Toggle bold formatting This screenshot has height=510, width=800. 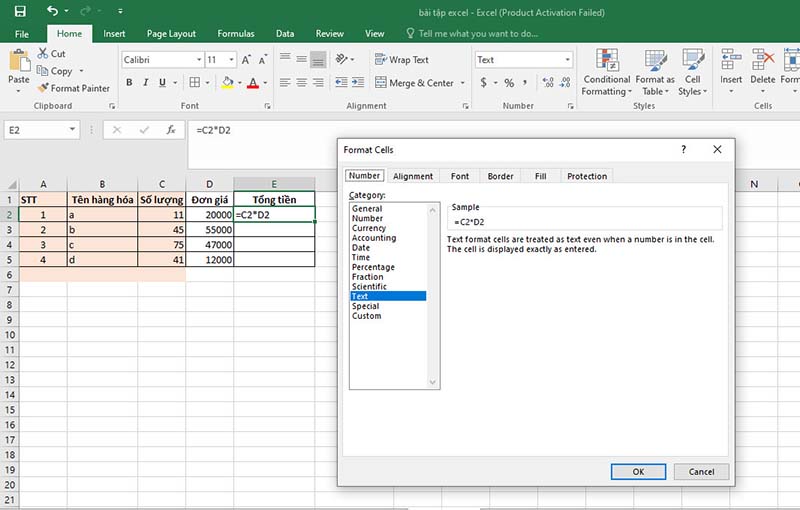129,82
